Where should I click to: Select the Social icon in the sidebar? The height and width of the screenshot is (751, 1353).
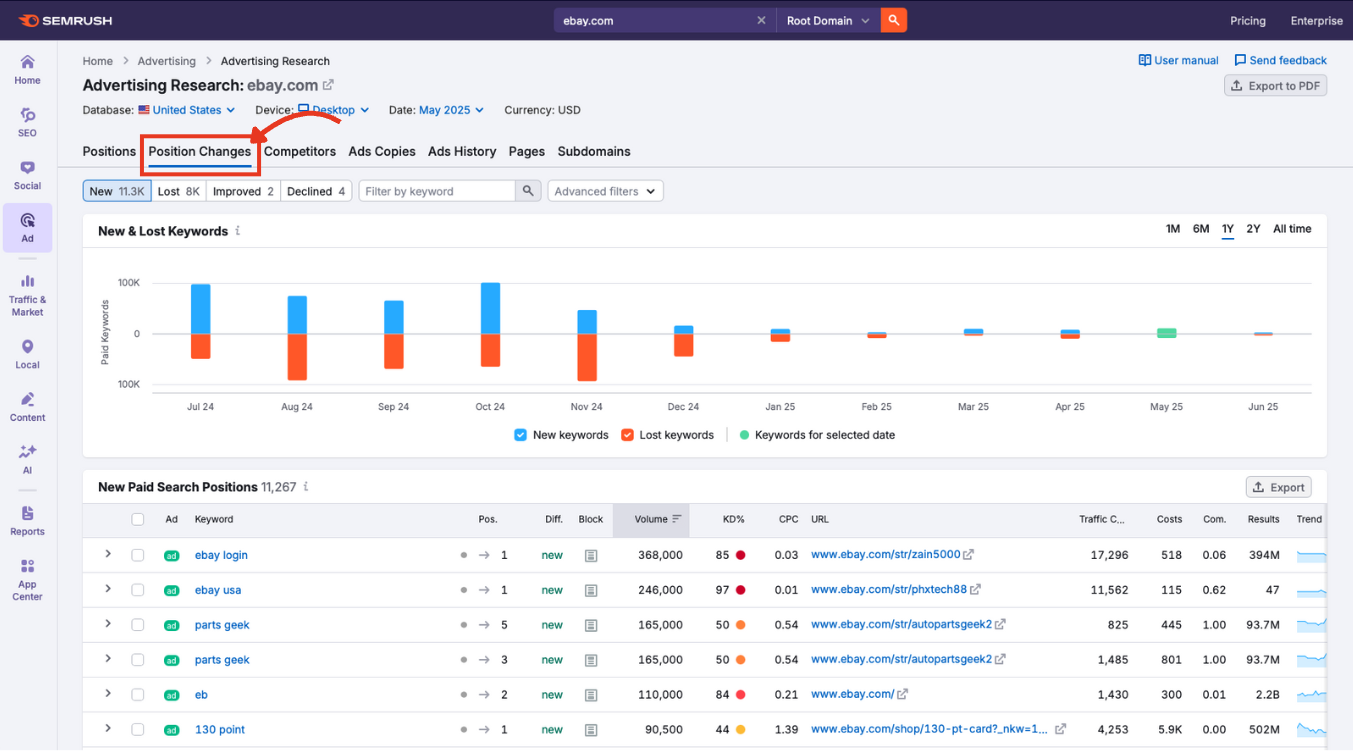point(27,170)
